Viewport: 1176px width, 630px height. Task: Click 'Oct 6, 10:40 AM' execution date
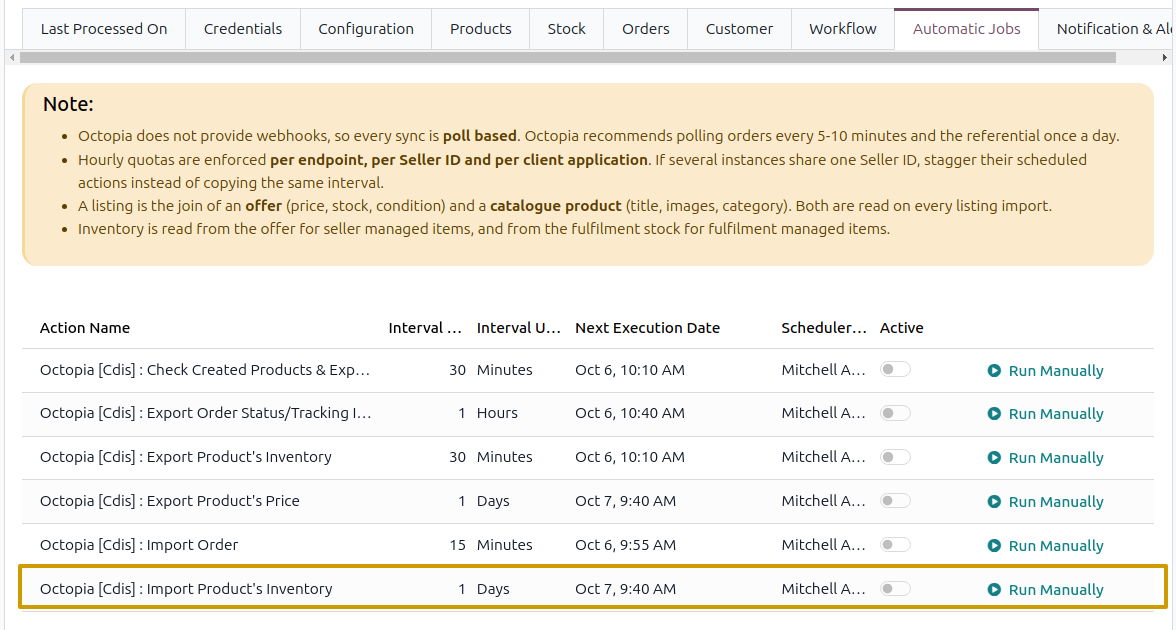click(x=630, y=413)
